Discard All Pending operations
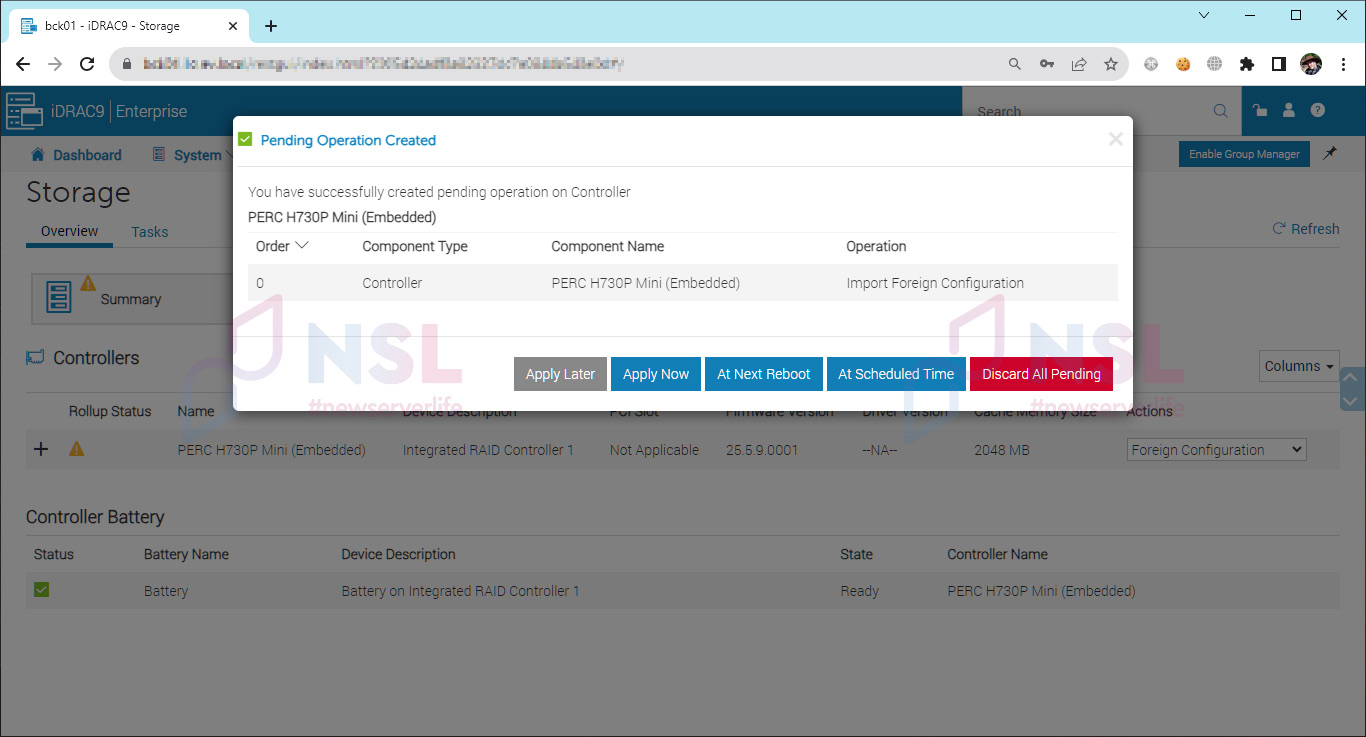The height and width of the screenshot is (737, 1366). tap(1041, 374)
